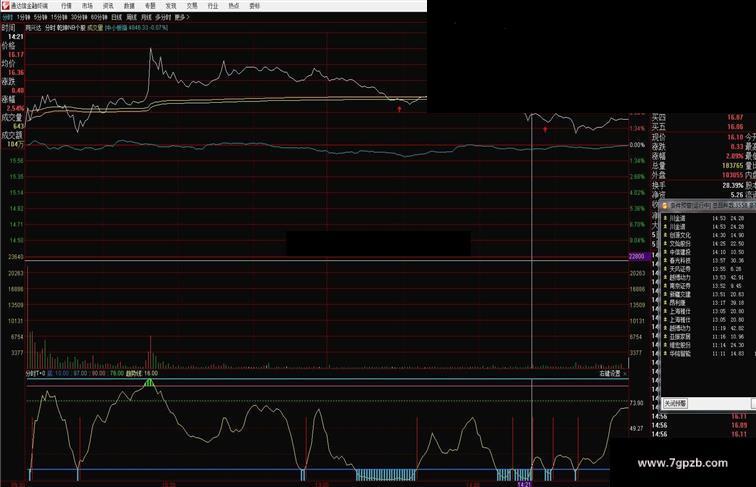Click the 均价 label in left column
Image resolution: width=756 pixels, height=487 pixels.
pos(9,64)
